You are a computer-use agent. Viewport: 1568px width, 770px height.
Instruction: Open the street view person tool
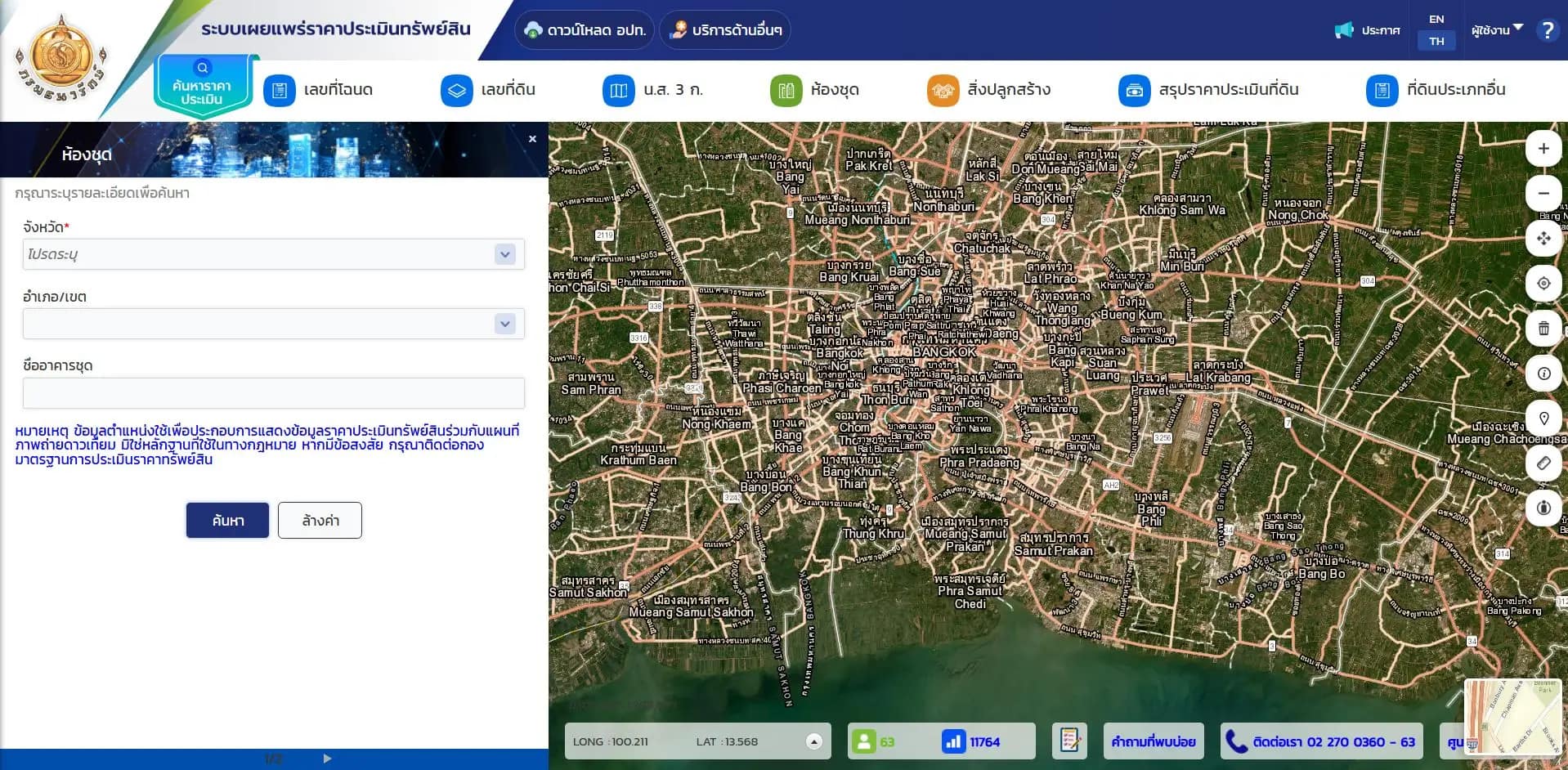[1543, 508]
